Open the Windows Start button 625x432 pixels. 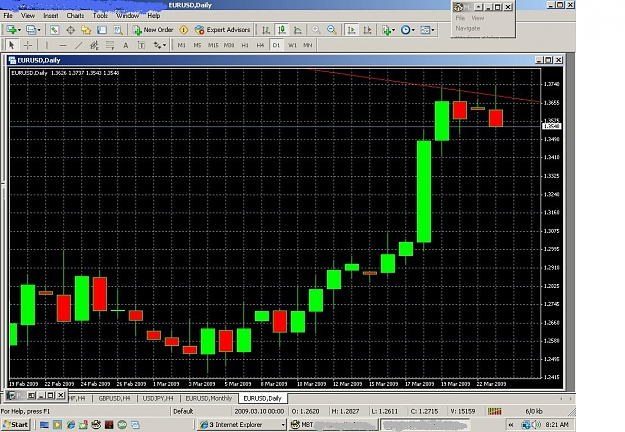click(x=16, y=425)
